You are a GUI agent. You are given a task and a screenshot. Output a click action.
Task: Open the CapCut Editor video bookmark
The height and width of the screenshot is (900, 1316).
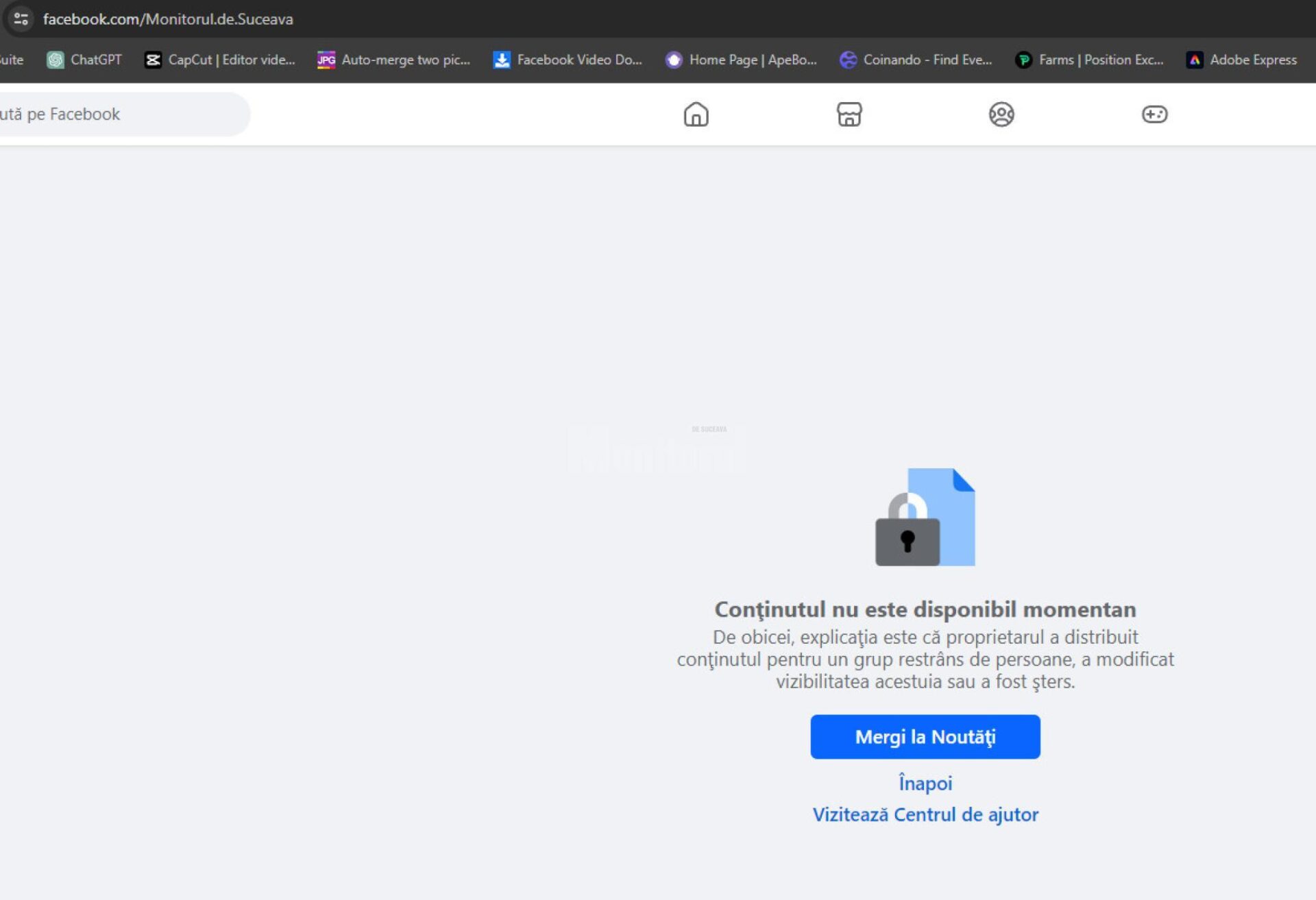(219, 60)
